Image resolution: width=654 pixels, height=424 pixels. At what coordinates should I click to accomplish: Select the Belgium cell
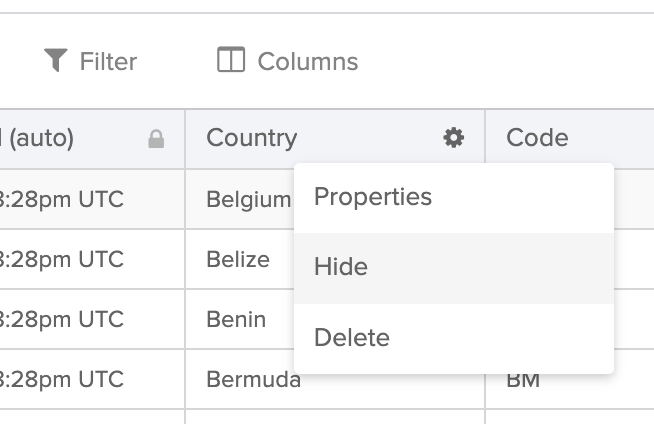pos(248,200)
